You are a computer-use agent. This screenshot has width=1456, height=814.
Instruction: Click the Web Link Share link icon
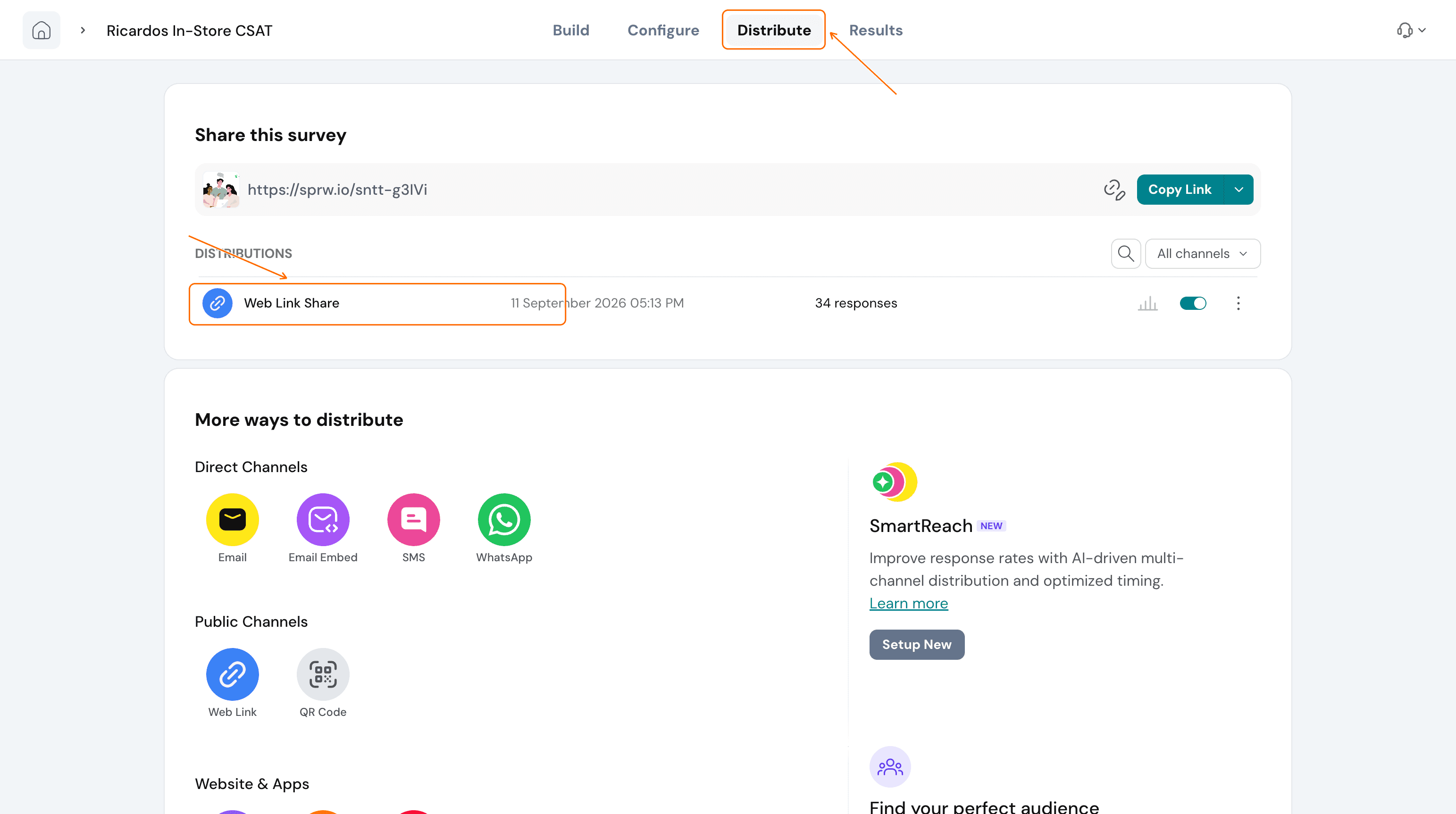click(218, 303)
